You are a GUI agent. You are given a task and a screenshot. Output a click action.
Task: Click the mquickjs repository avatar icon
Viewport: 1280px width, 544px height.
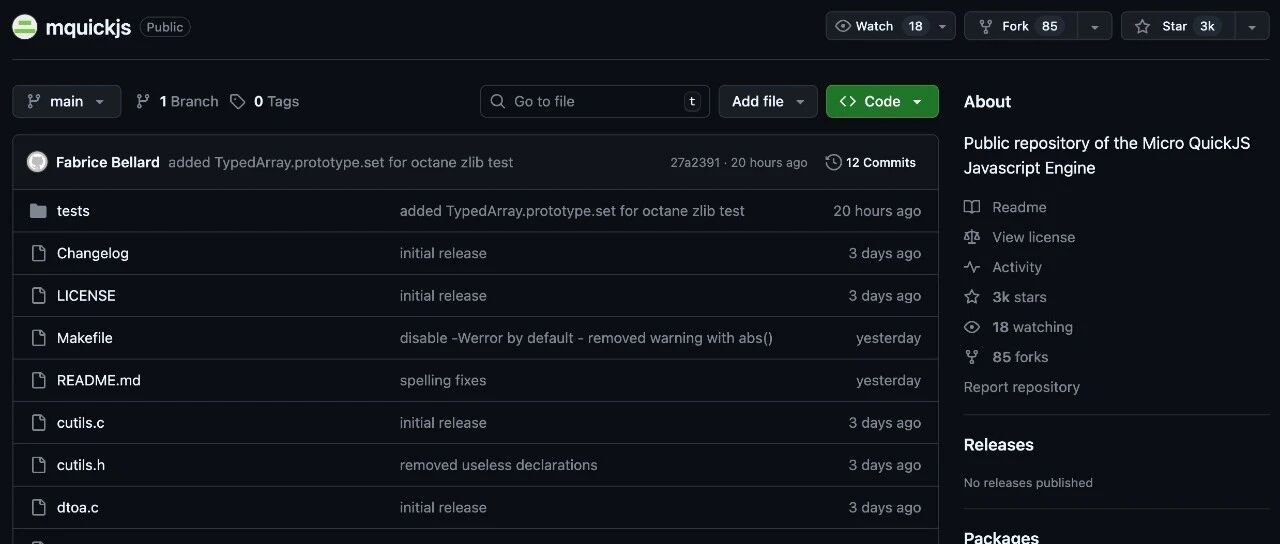pyautogui.click(x=25, y=27)
